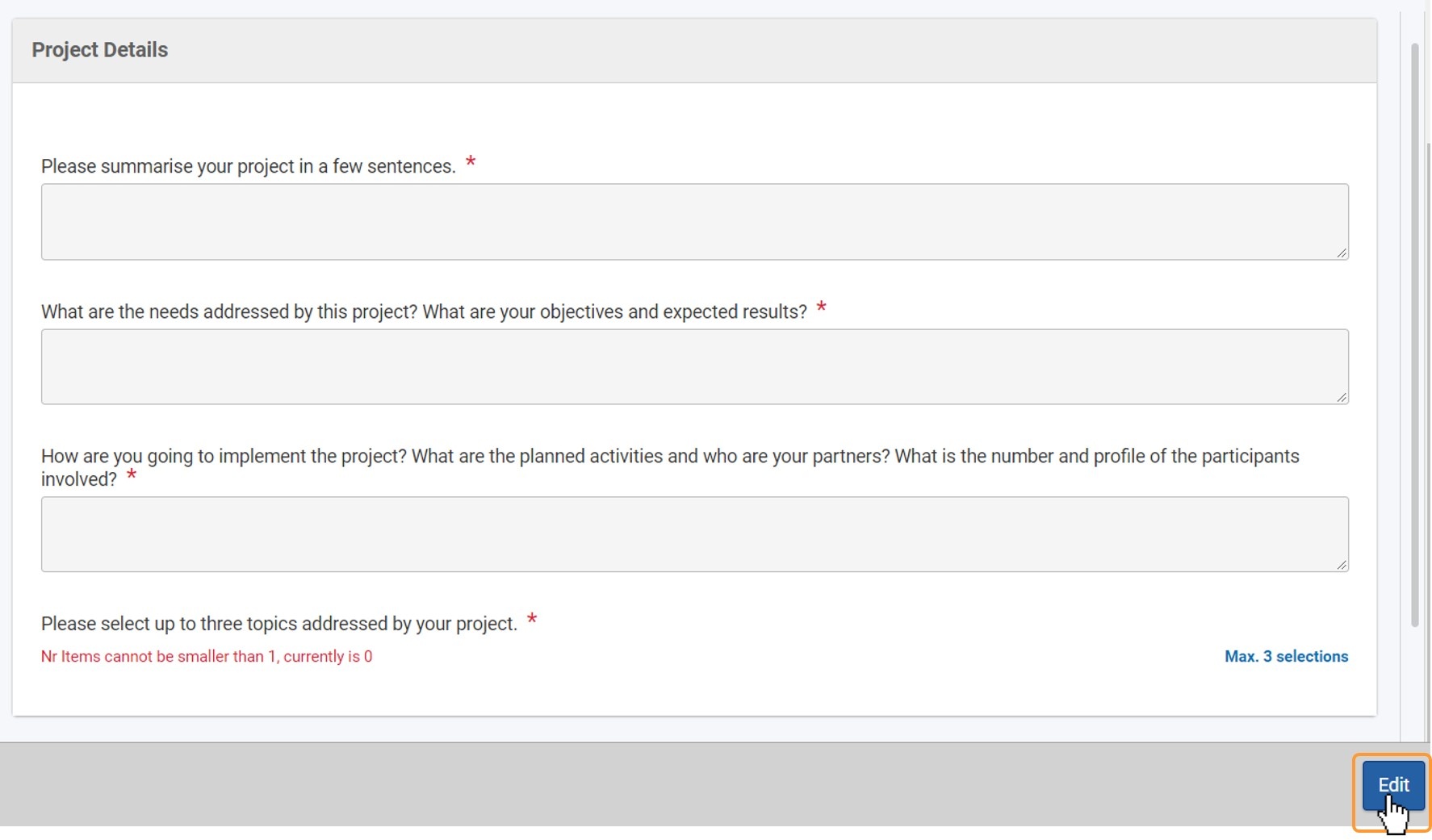Viewport: 1432px width, 840px height.
Task: Click the 'How are you going to implement' label
Action: (670, 467)
